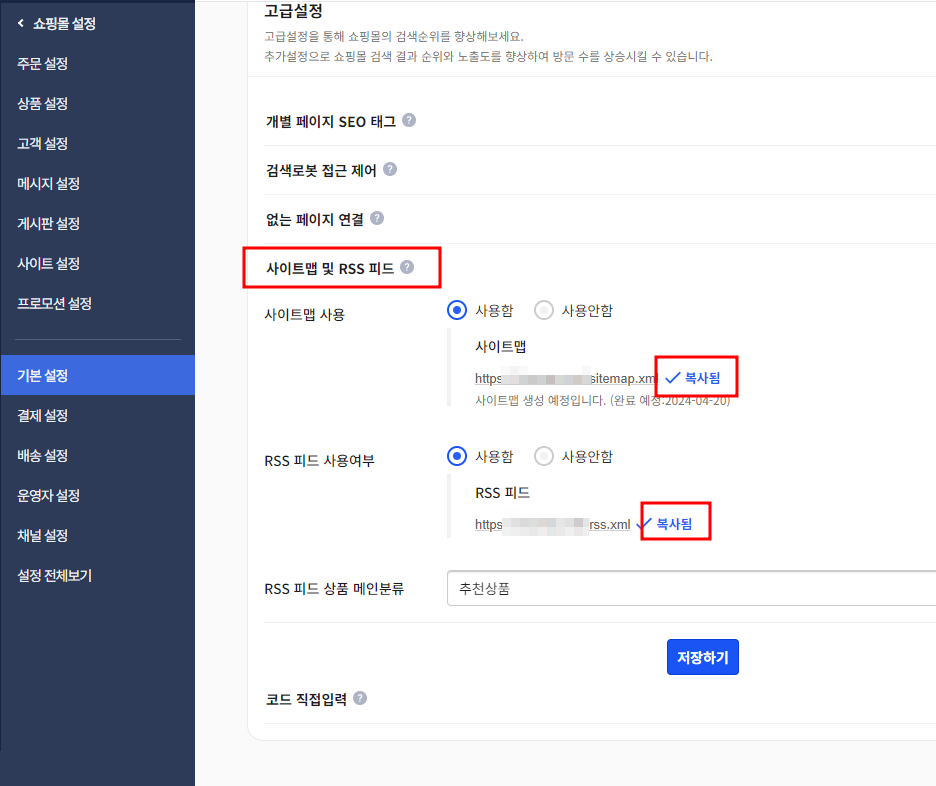
Task: Open the 추천상품 main category dropdown
Action: (690, 588)
